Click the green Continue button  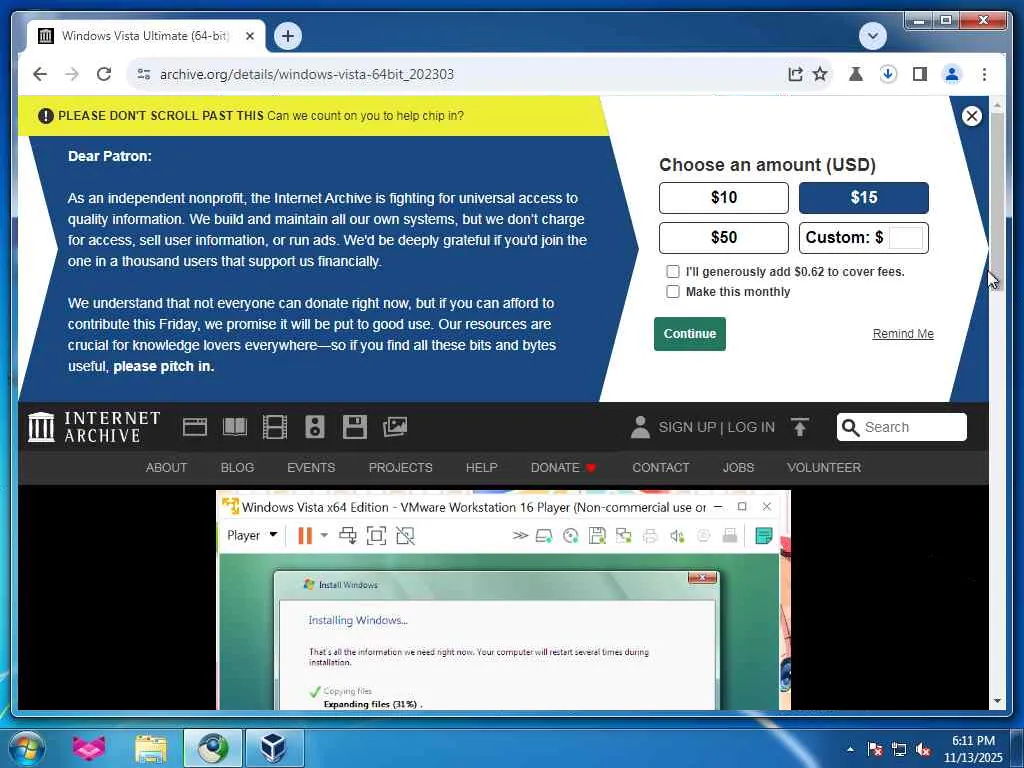click(690, 334)
